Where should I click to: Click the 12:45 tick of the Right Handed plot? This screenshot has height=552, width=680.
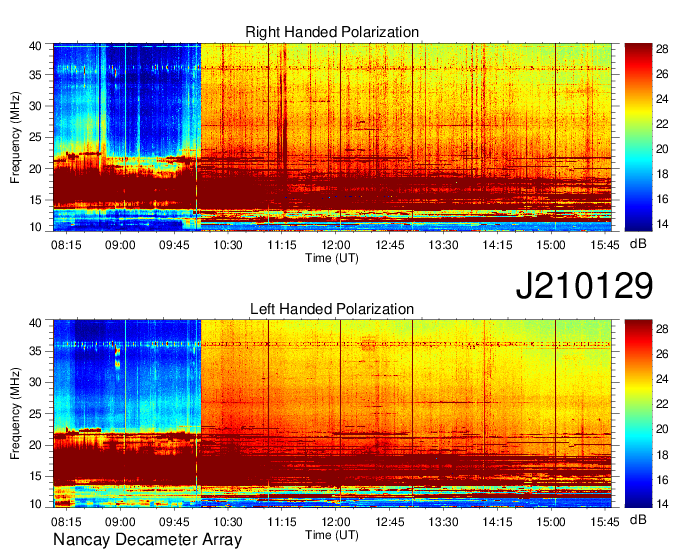coord(389,245)
